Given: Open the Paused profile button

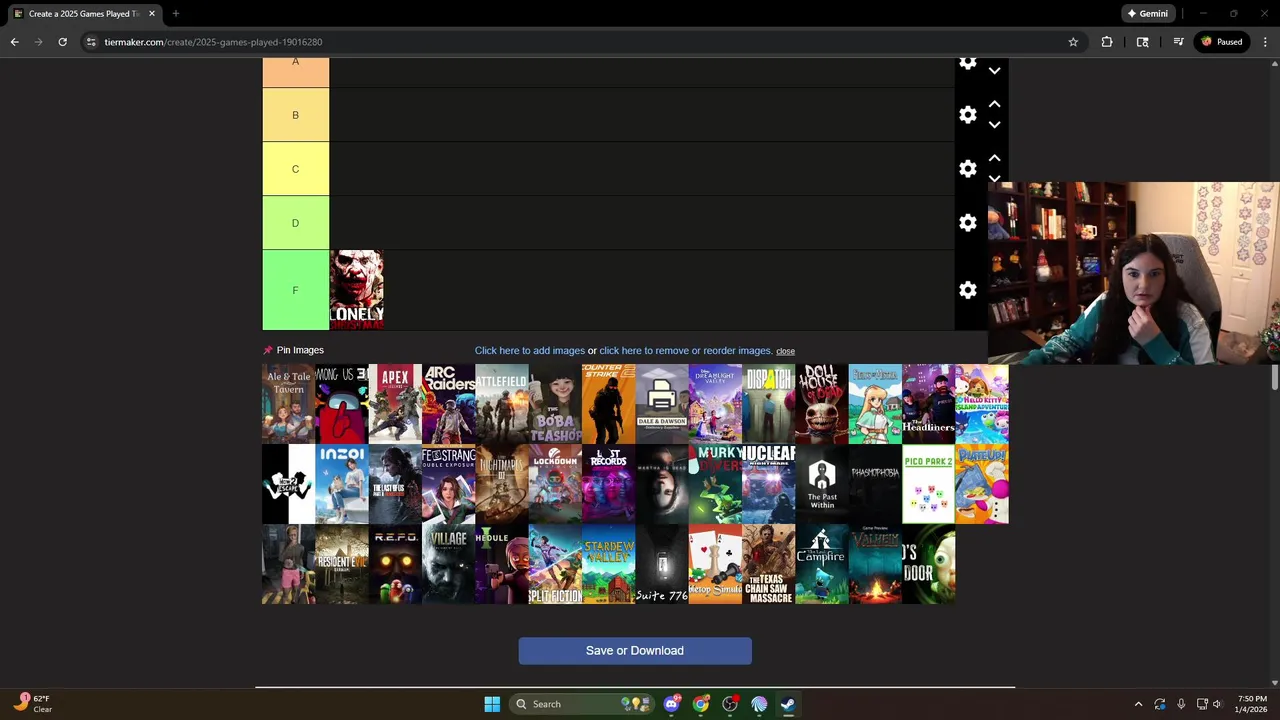Looking at the screenshot, I should (1222, 42).
